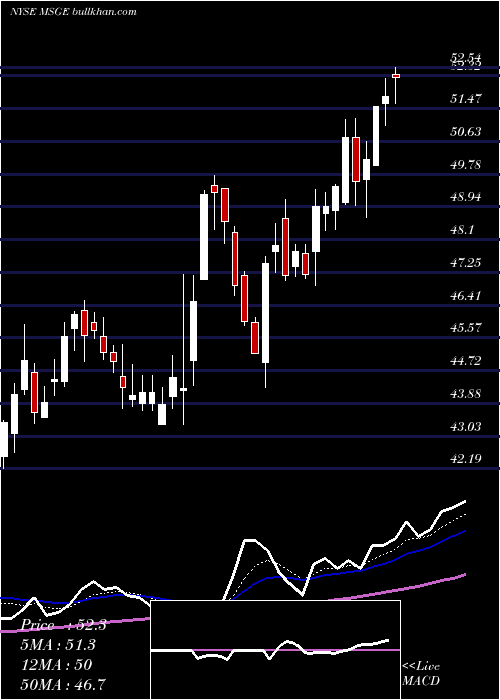Select the 48.1 price axis label
This screenshot has width=500, height=700.
(x=462, y=230)
